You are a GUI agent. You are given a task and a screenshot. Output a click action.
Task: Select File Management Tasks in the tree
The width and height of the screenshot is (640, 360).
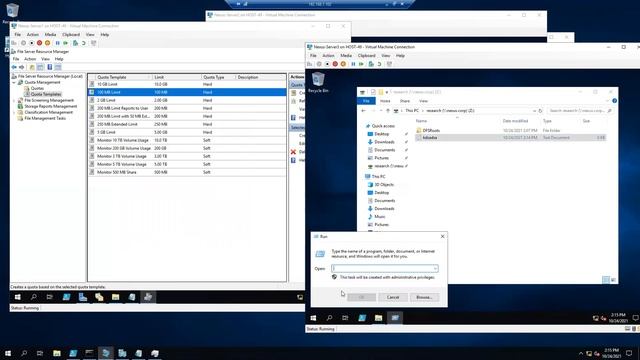[45, 118]
